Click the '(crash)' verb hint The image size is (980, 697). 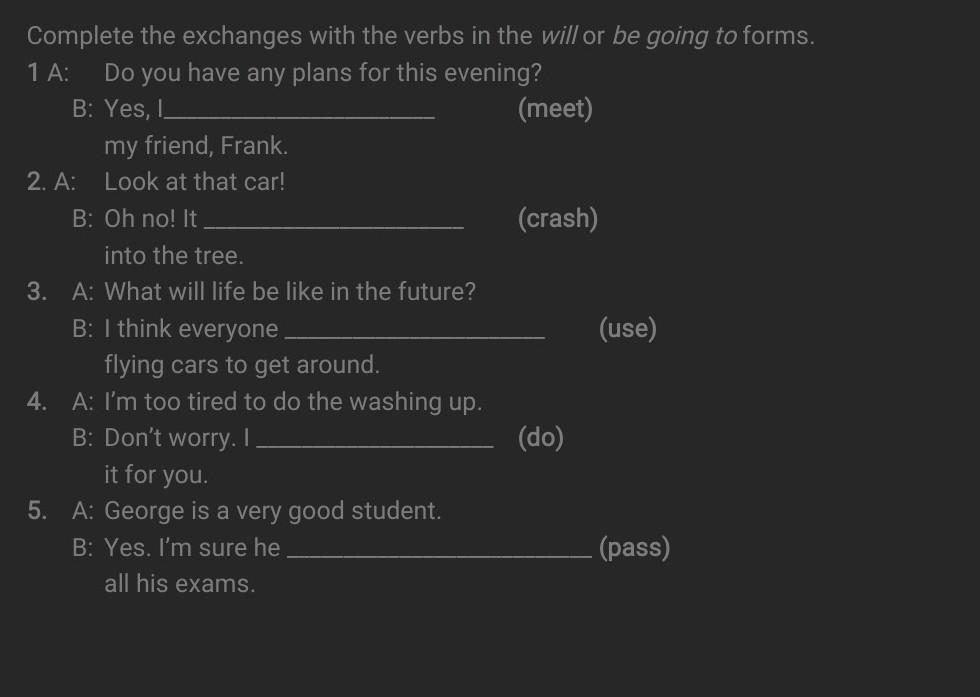[x=558, y=219]
